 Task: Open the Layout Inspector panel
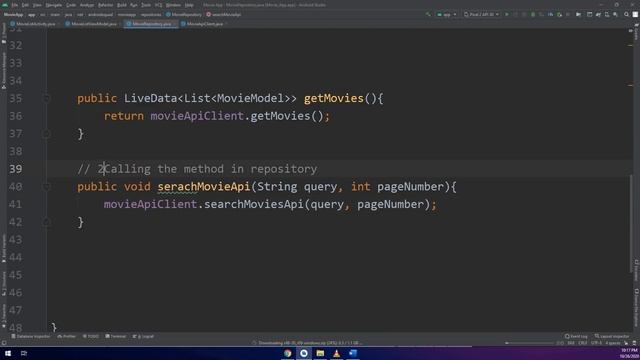pyautogui.click(x=611, y=336)
